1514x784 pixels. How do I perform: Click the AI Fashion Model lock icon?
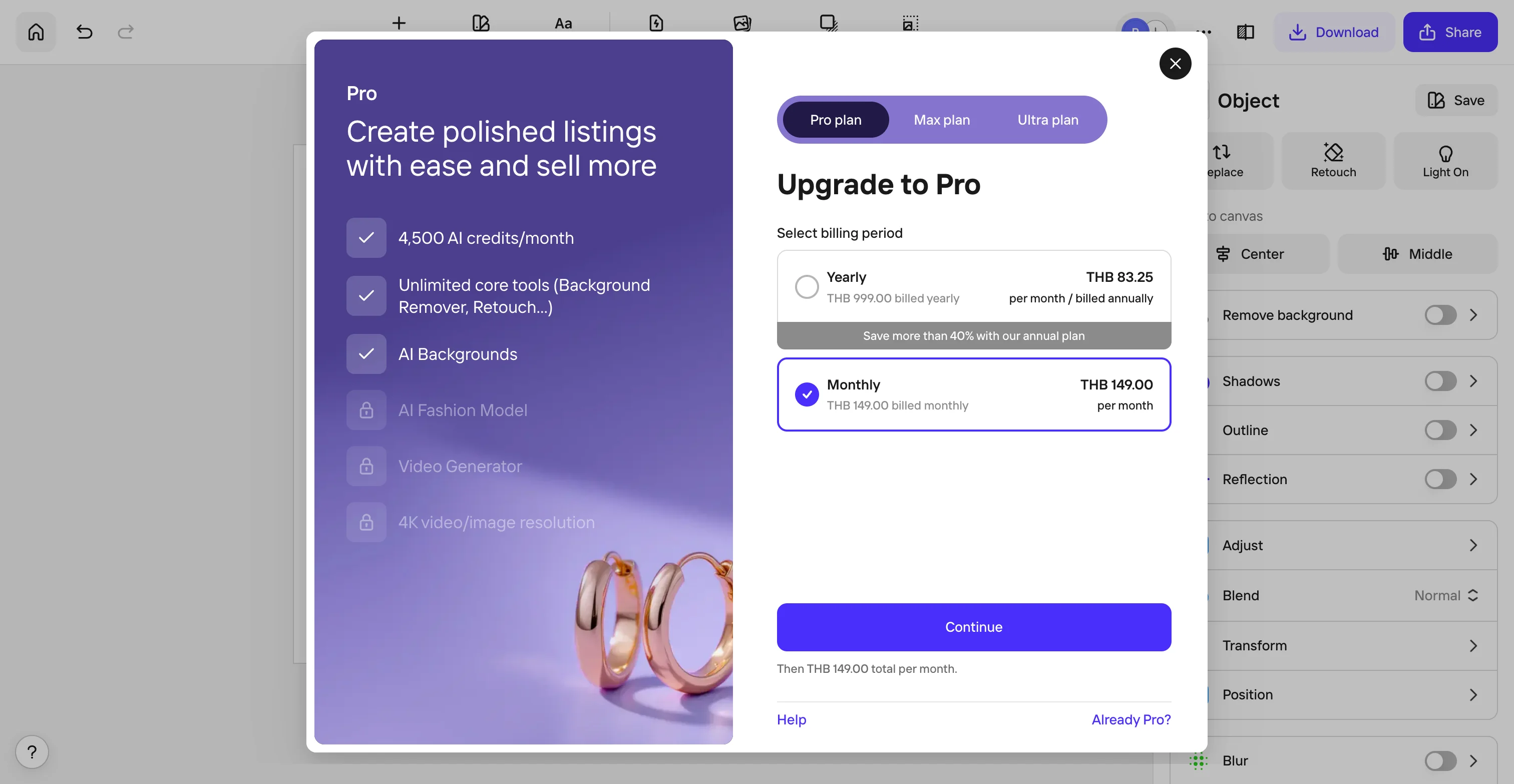point(366,410)
